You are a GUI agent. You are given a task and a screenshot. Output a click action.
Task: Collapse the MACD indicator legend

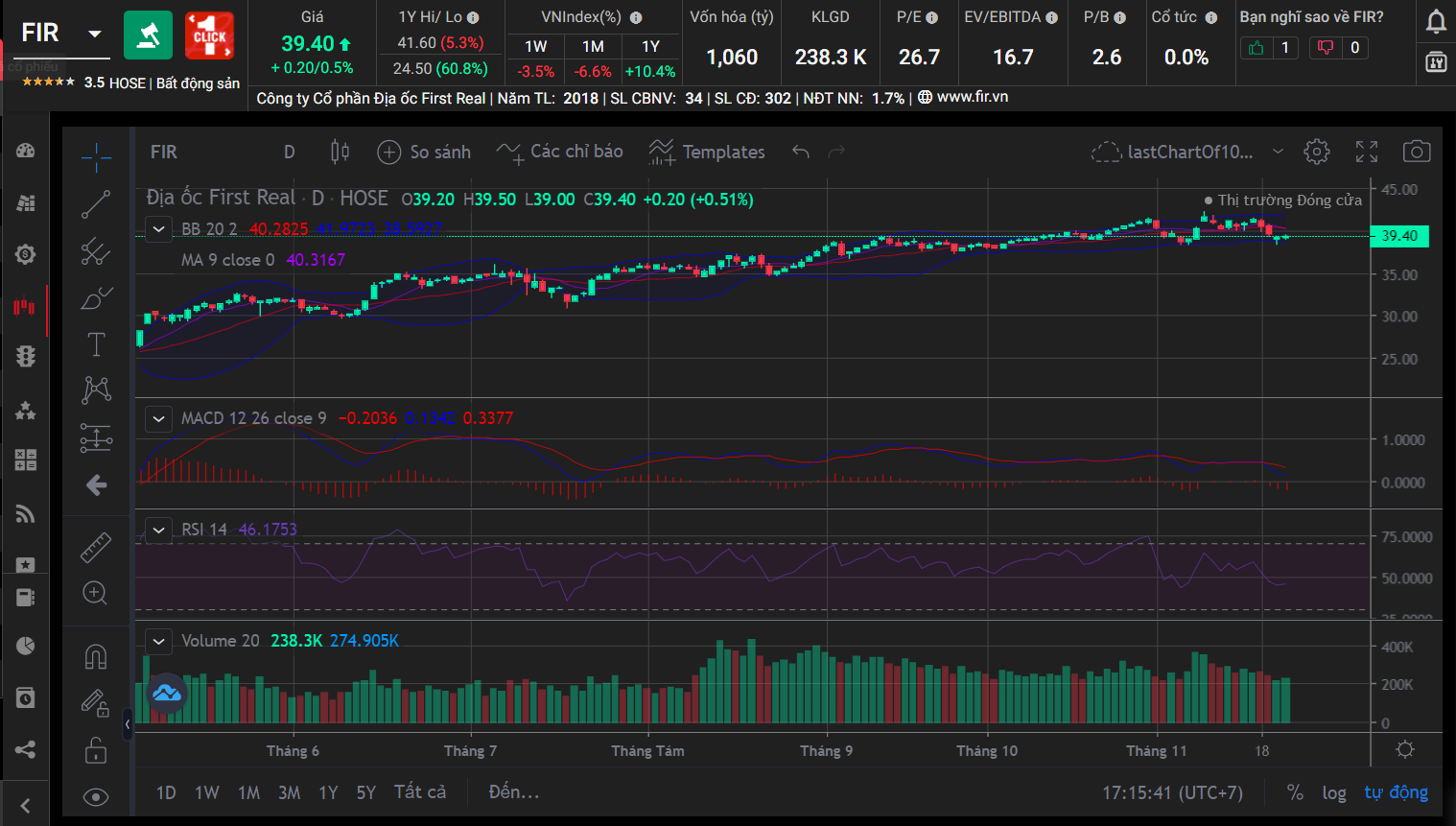click(x=159, y=418)
